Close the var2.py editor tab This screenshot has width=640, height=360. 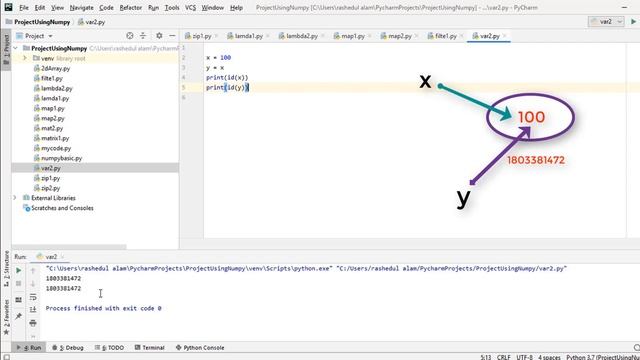[x=505, y=36]
